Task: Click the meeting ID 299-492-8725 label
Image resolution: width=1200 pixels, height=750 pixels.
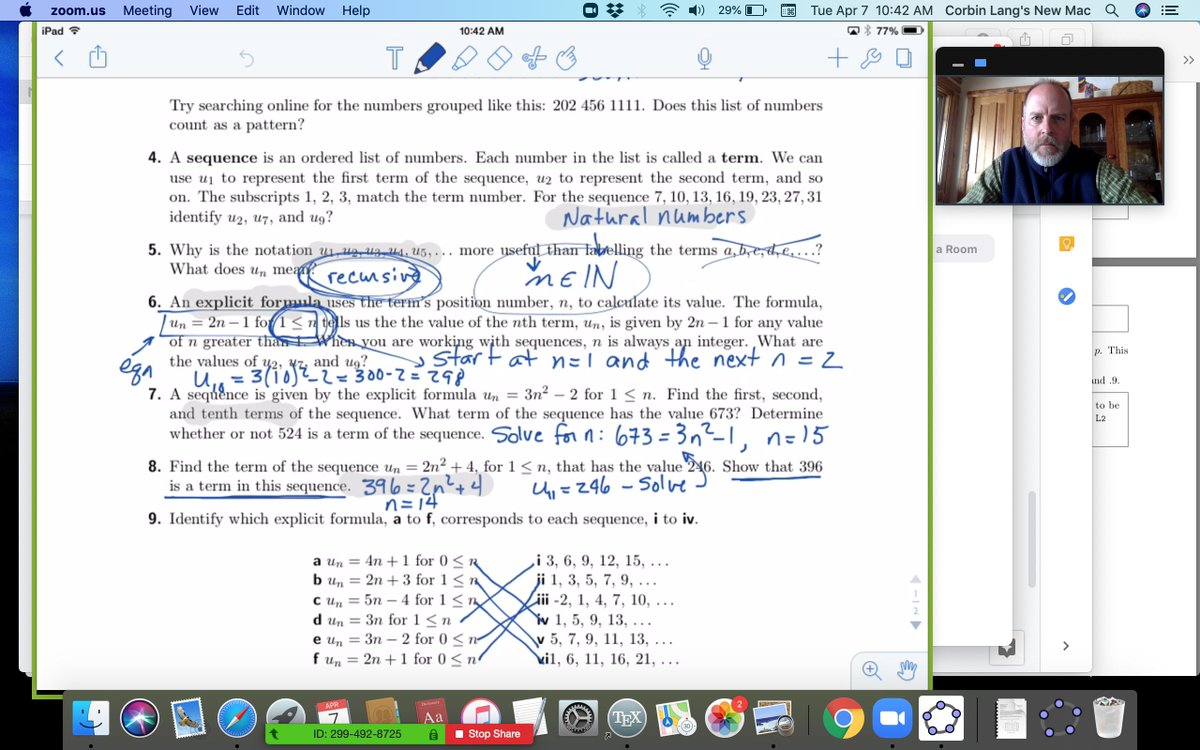Action: point(357,734)
